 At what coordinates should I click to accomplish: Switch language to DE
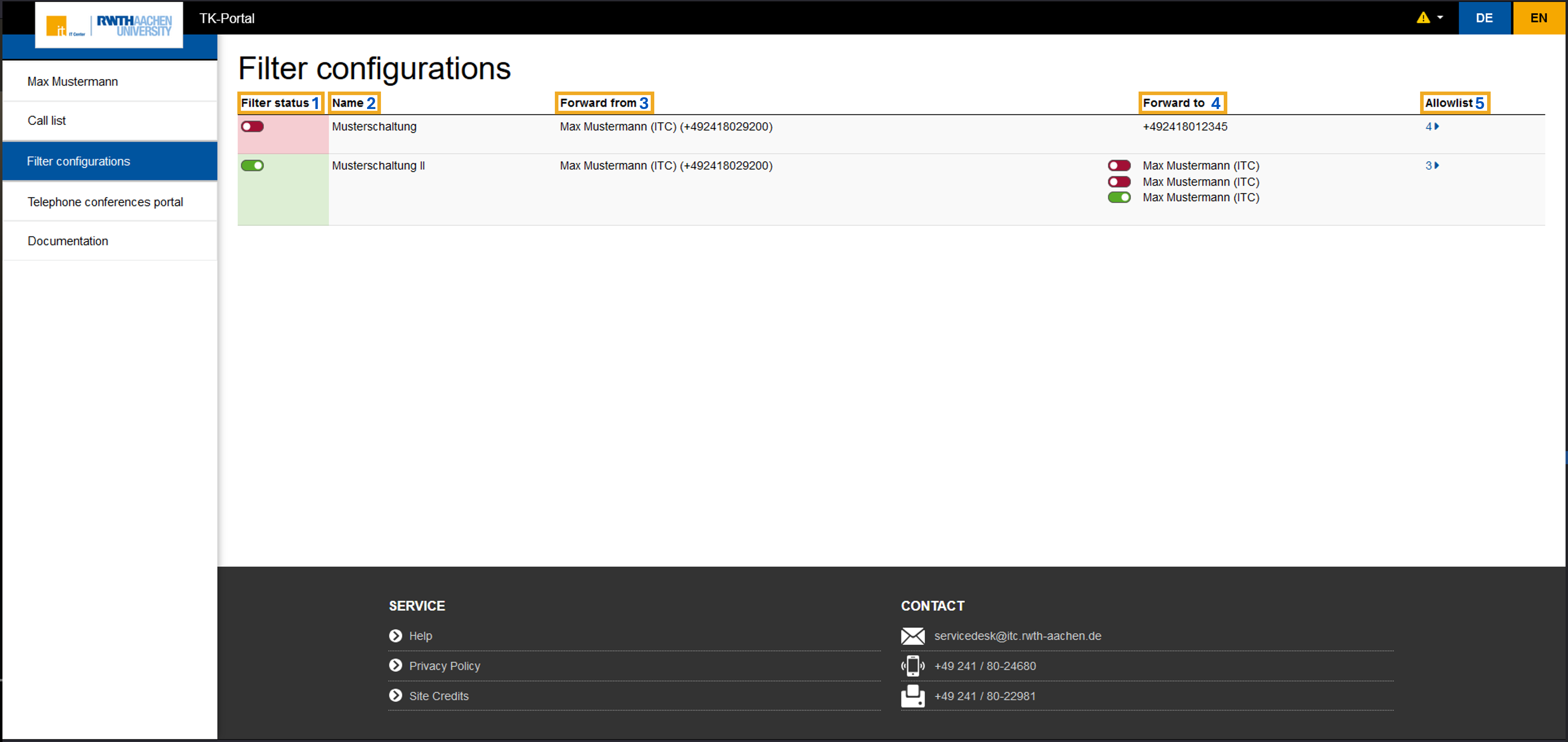1484,18
